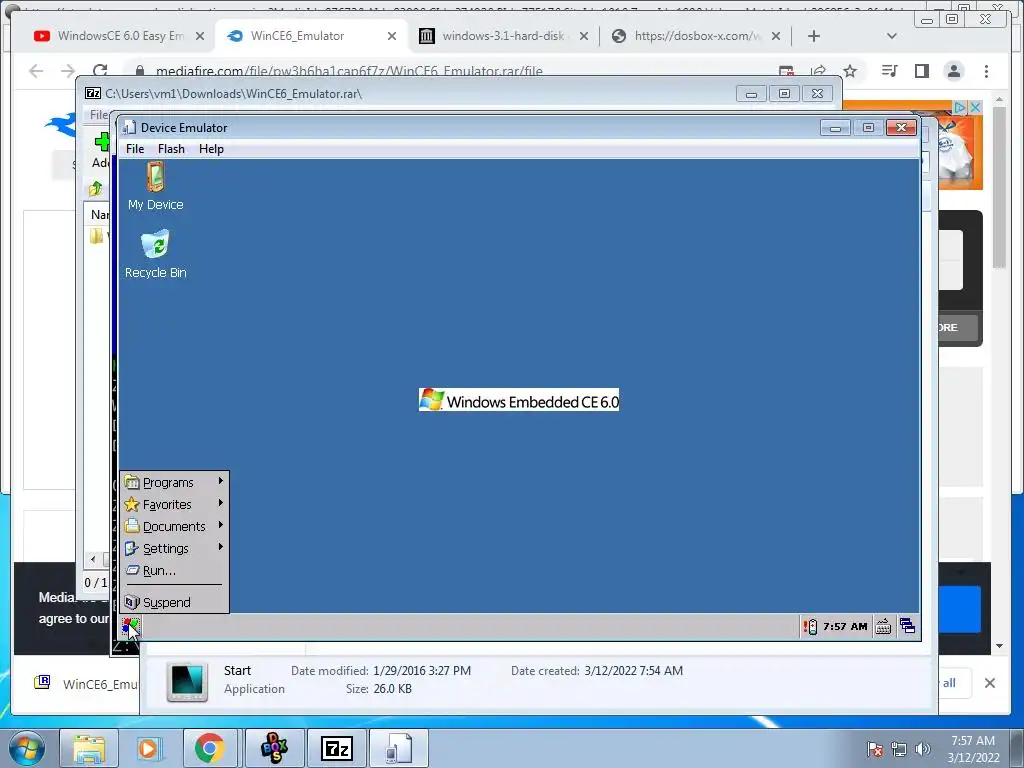Open the WinCE6_Emu download item
This screenshot has width=1024, height=768.
85,683
